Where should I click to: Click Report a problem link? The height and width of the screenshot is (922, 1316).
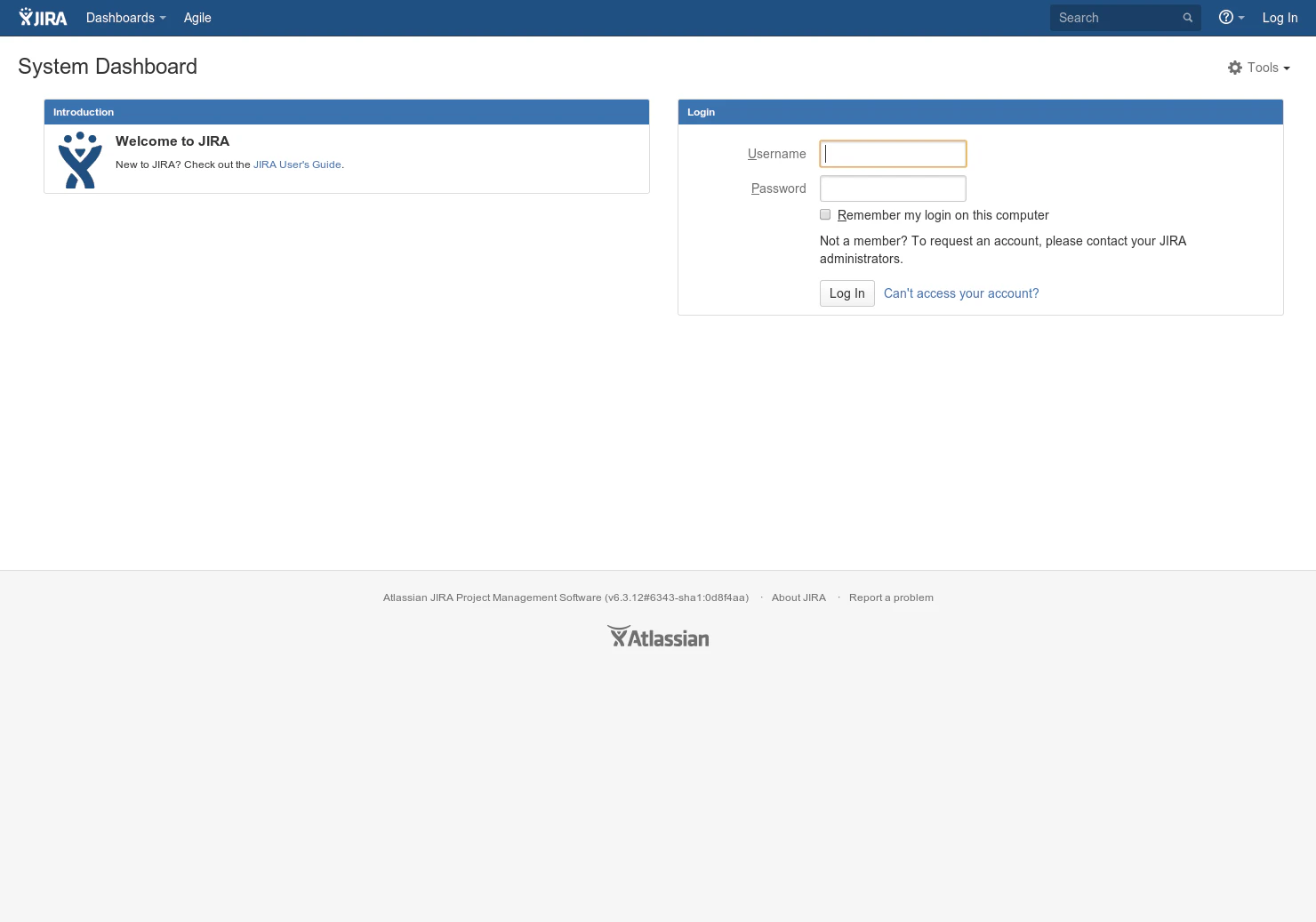point(891,597)
